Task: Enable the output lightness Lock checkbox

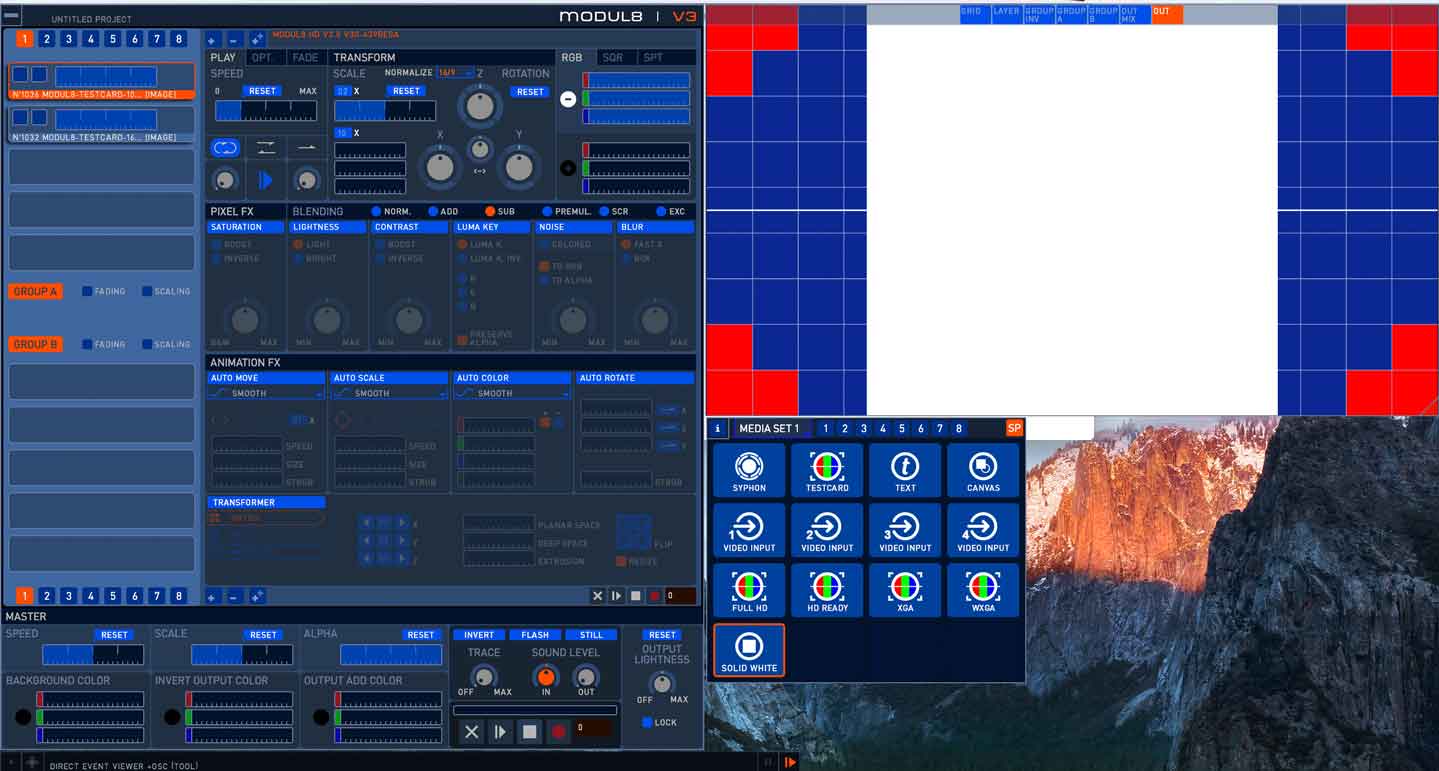Action: tap(647, 722)
